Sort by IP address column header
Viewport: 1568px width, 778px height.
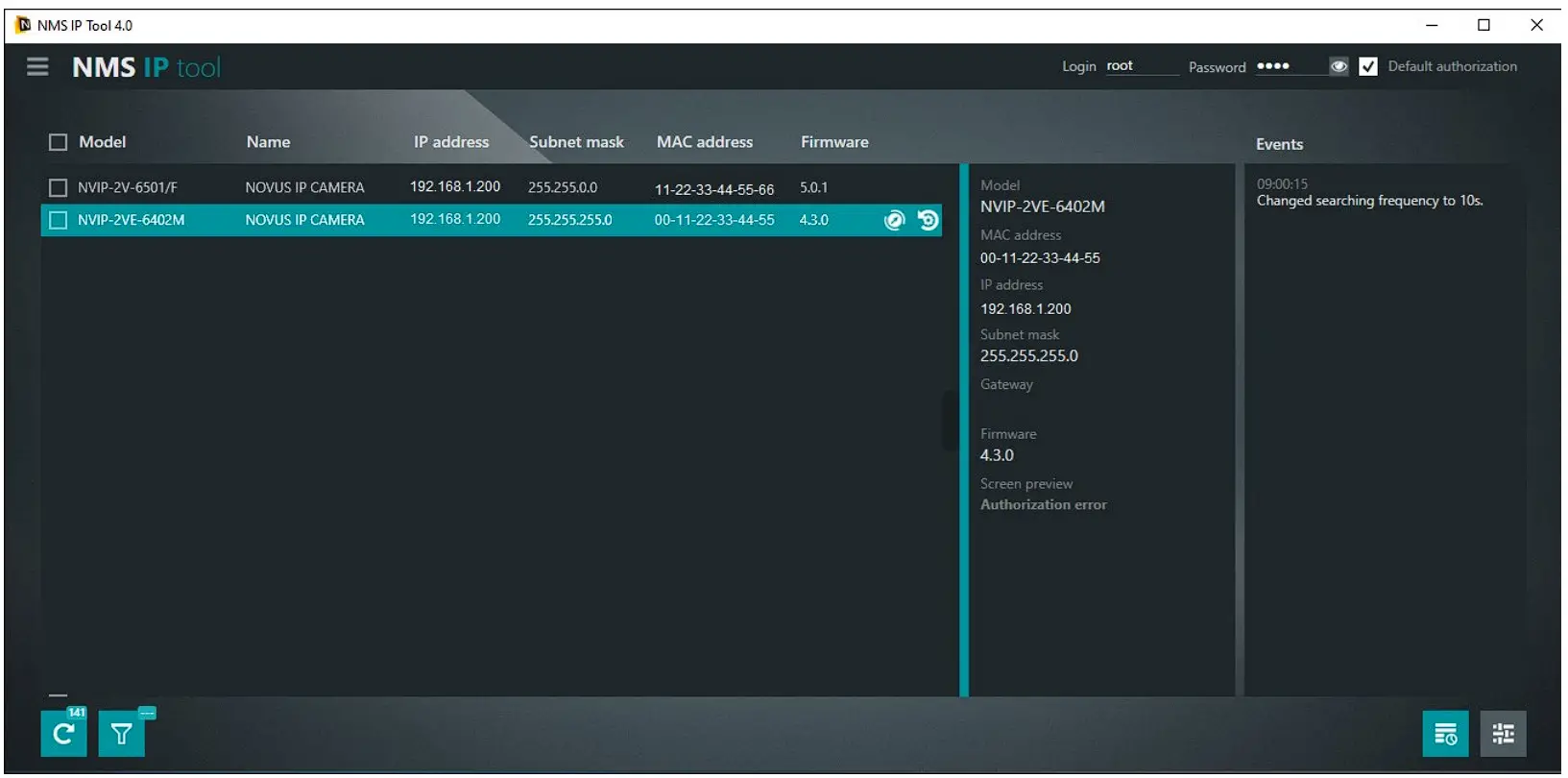[451, 142]
